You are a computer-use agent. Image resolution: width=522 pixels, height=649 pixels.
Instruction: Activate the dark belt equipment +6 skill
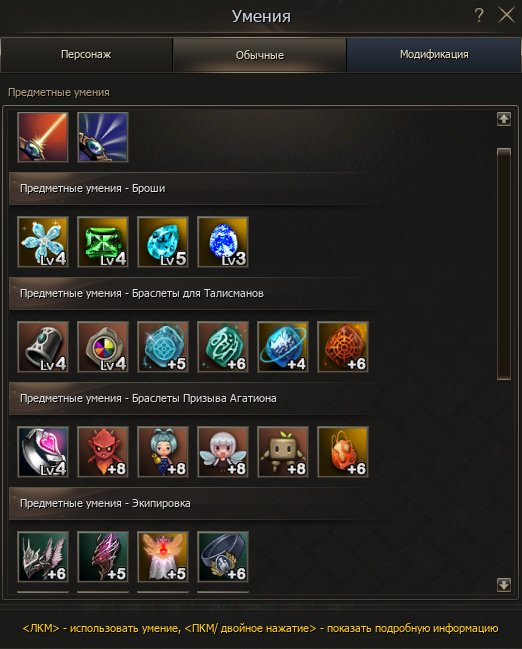223,557
